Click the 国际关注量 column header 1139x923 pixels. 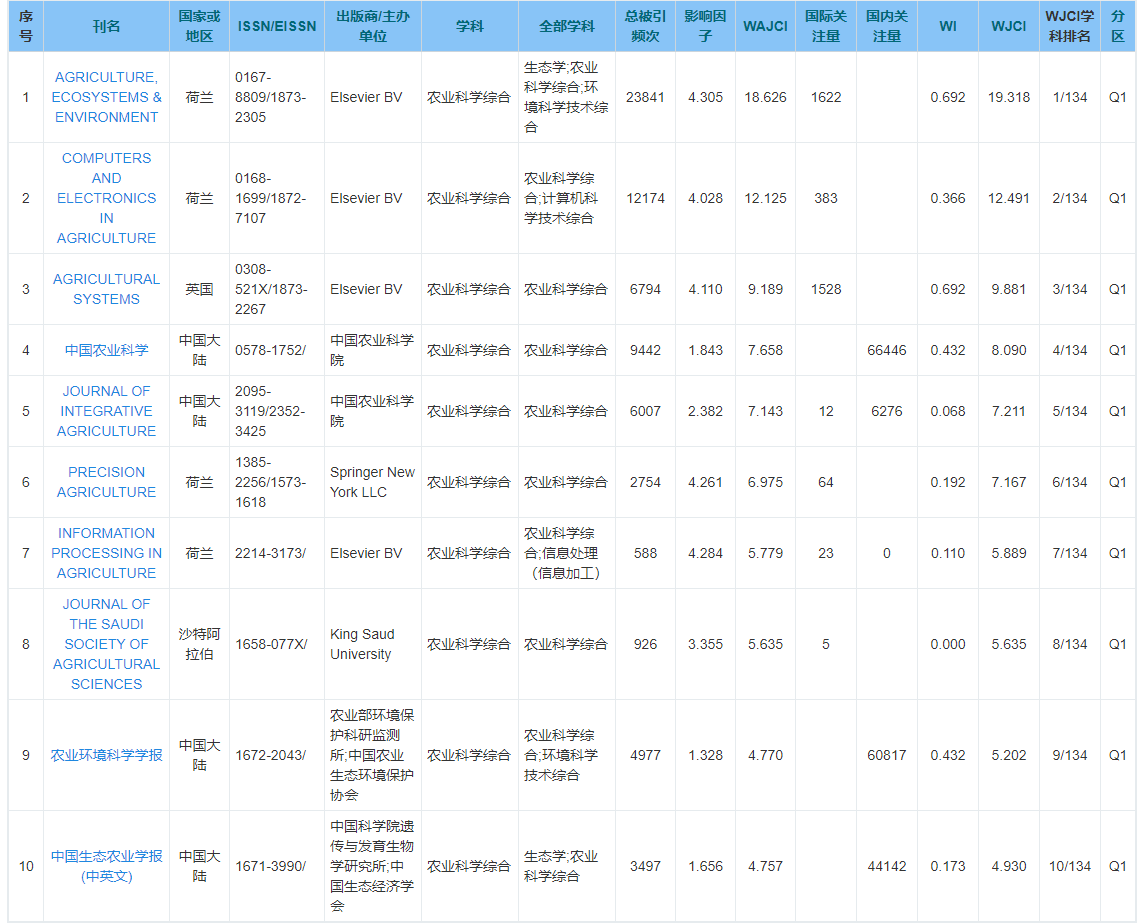tap(826, 26)
